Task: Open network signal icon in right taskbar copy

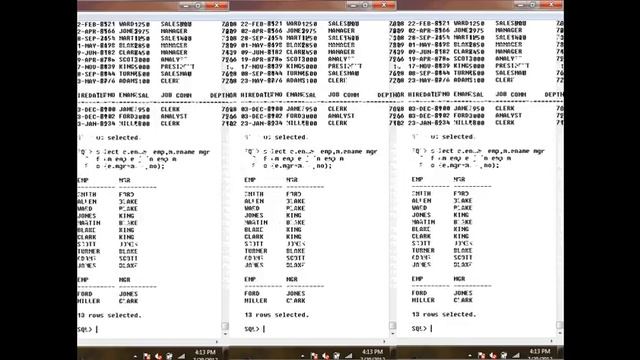Action: click(x=516, y=356)
